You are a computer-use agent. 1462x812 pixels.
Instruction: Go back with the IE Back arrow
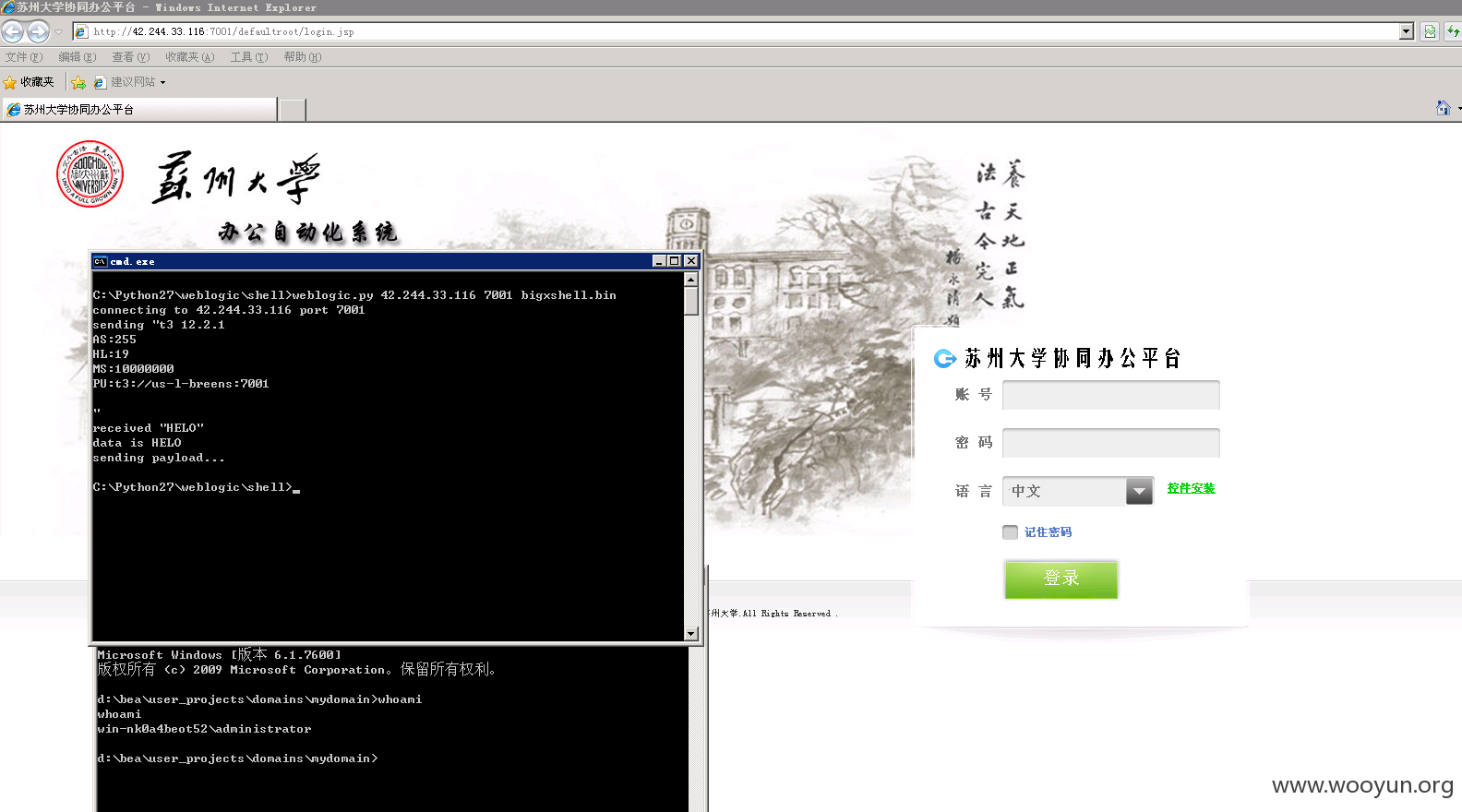click(13, 31)
